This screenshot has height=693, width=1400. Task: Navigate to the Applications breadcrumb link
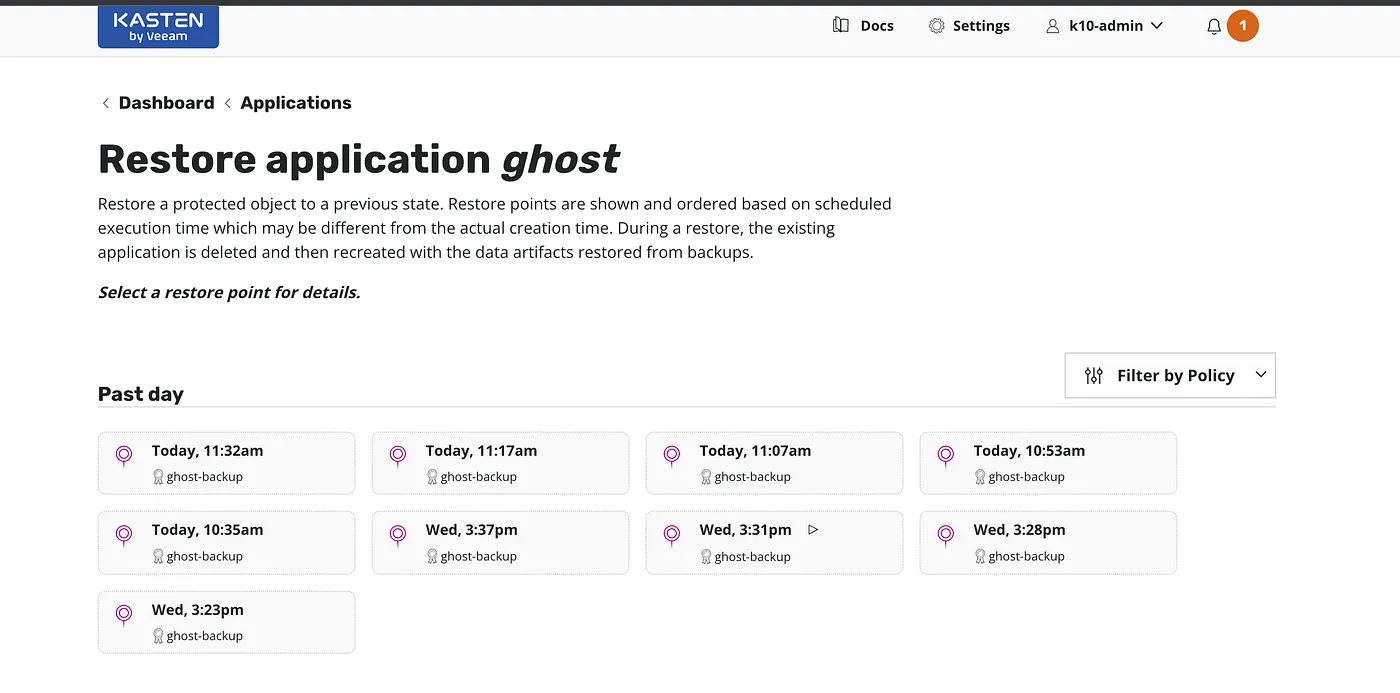[x=296, y=103]
